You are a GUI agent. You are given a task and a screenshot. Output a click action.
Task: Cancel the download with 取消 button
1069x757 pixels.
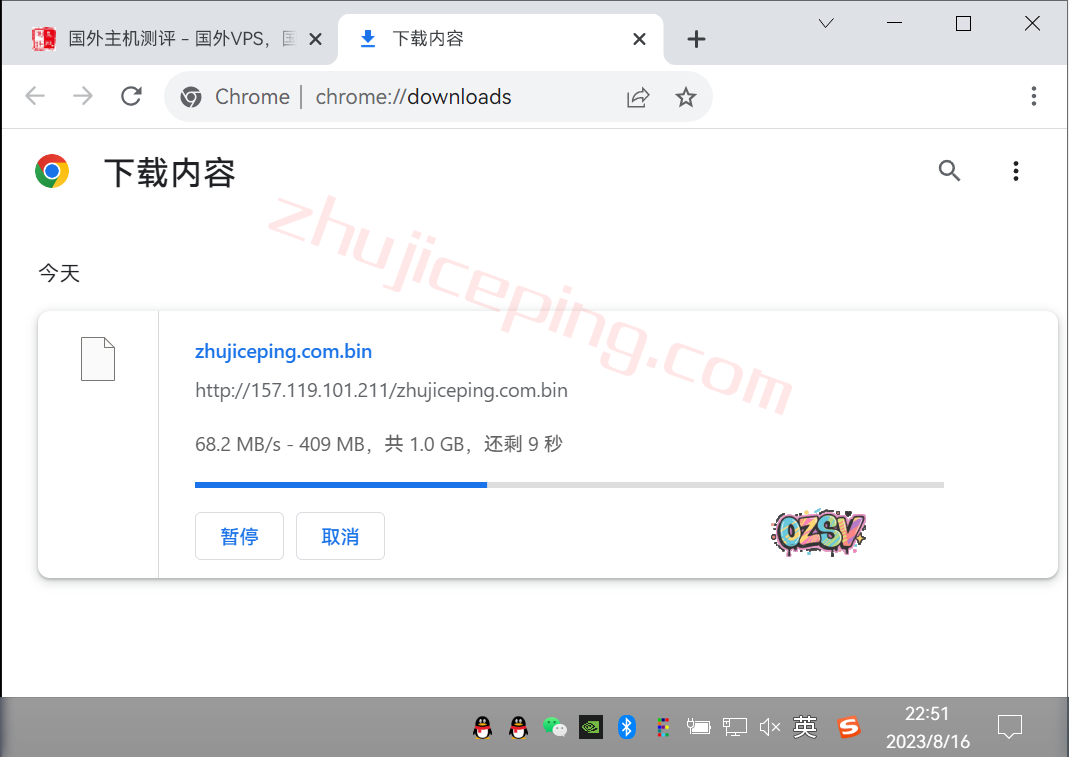pyautogui.click(x=340, y=537)
